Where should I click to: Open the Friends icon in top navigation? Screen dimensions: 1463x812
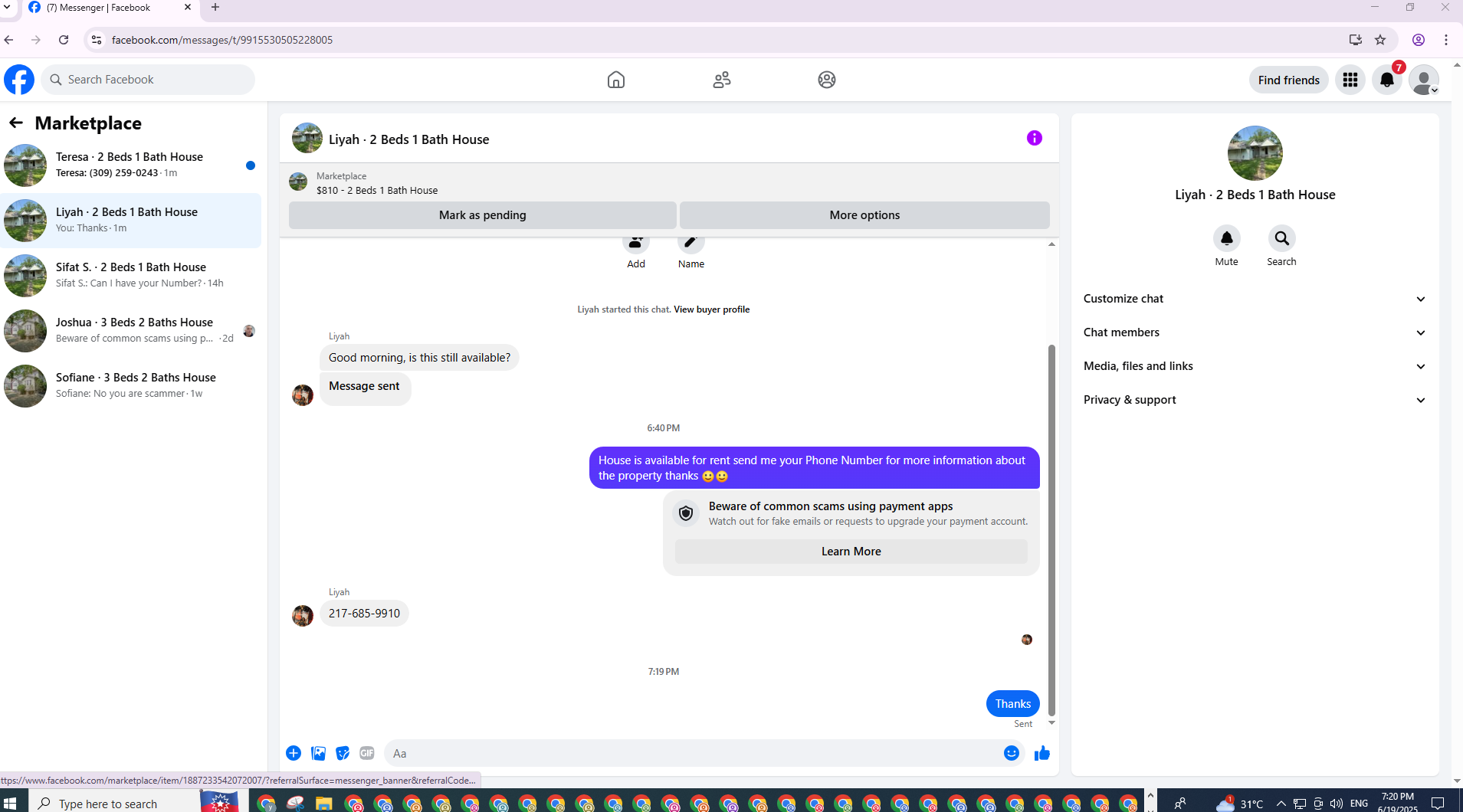pos(722,80)
